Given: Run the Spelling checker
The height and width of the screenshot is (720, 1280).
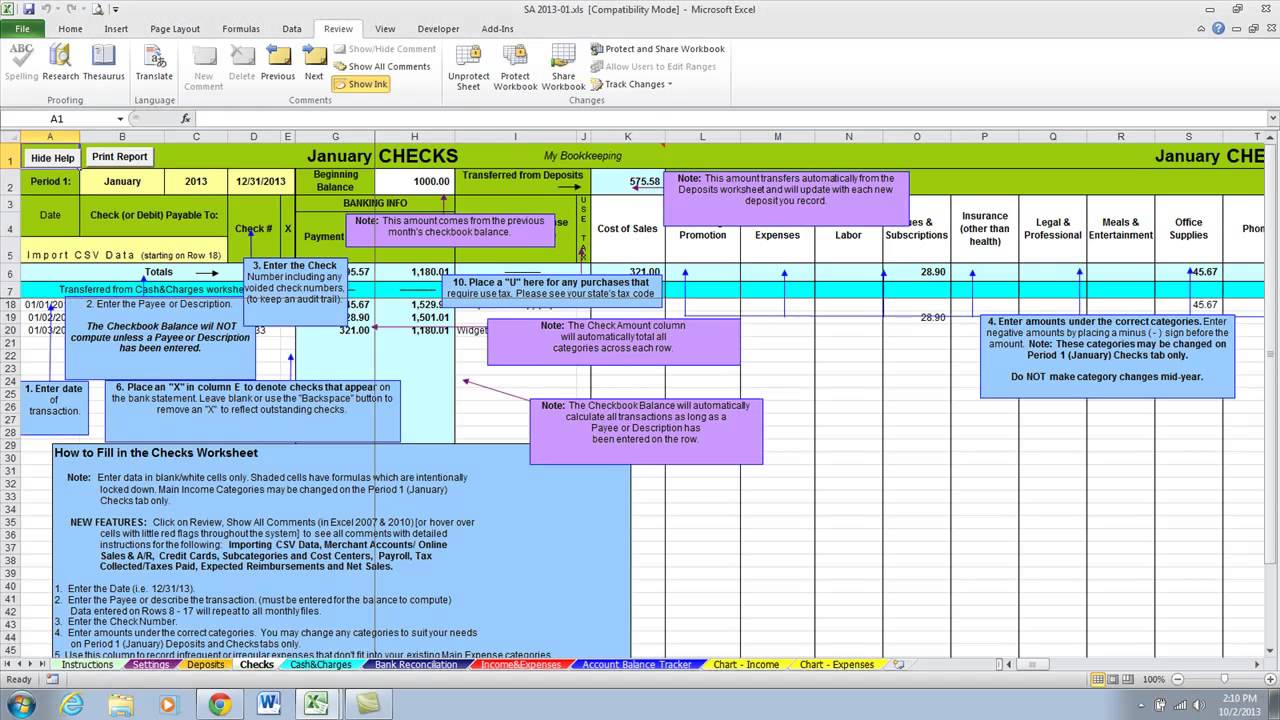Looking at the screenshot, I should [20, 62].
